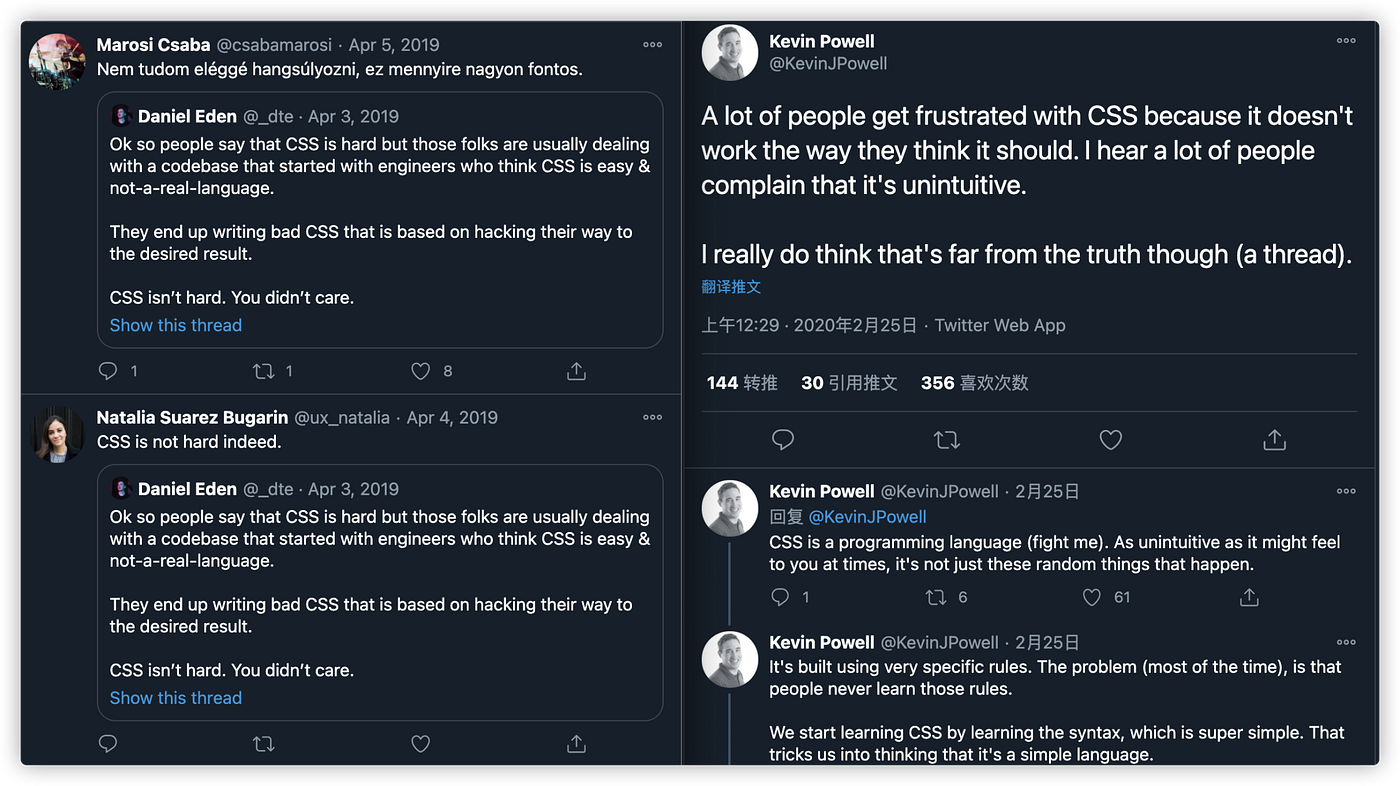The image size is (1400, 786).
Task: View the 356 喜欢次数 likes list
Action: coord(974,383)
